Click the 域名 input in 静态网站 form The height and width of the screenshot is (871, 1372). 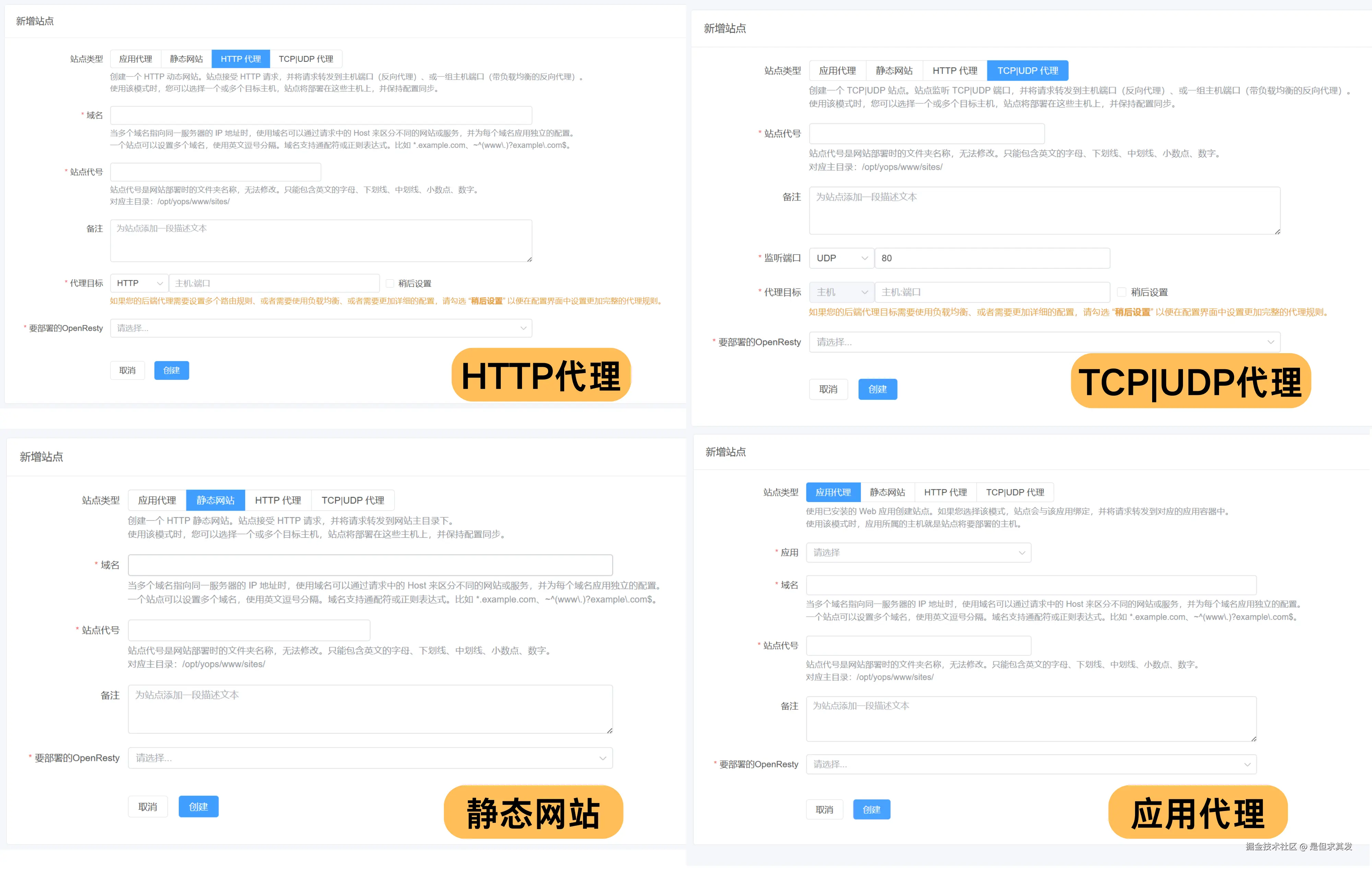click(x=370, y=565)
